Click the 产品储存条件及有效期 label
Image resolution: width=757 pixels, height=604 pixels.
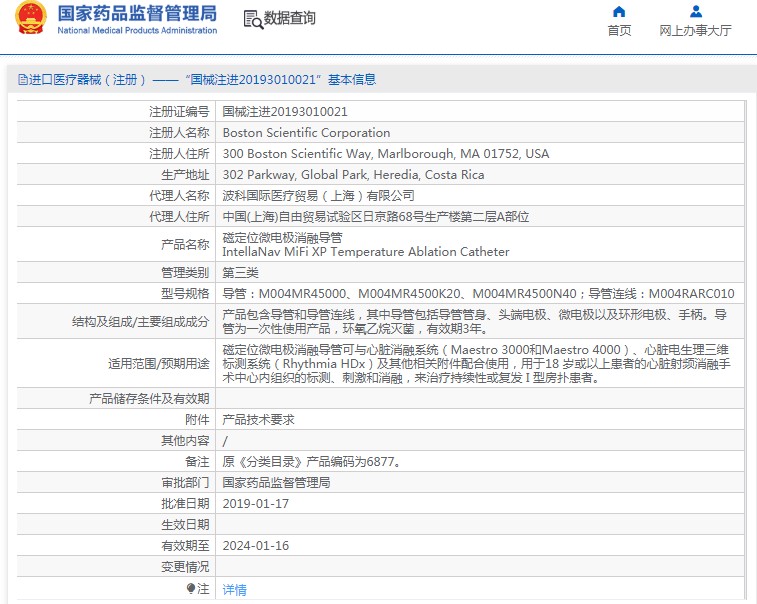point(149,399)
